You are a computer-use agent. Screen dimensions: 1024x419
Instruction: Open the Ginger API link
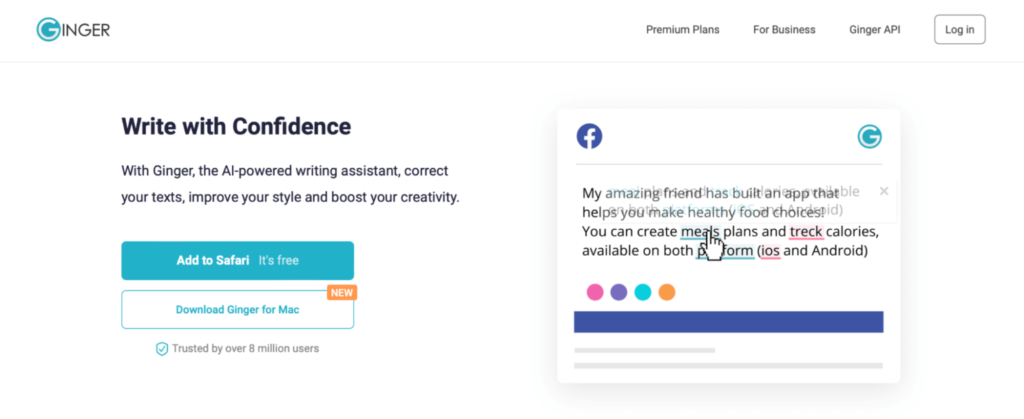(x=874, y=30)
